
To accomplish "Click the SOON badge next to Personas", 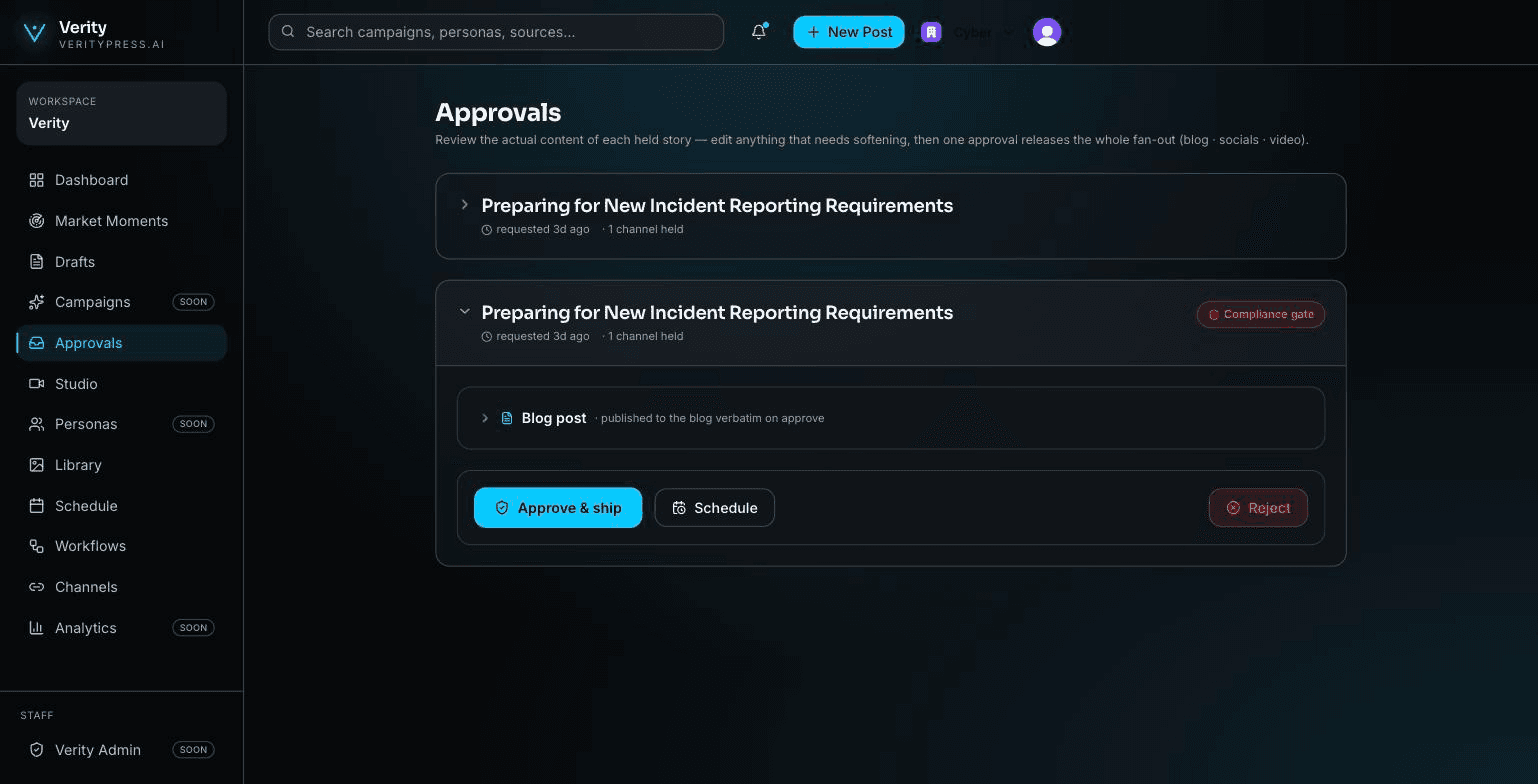I will click(x=194, y=424).
